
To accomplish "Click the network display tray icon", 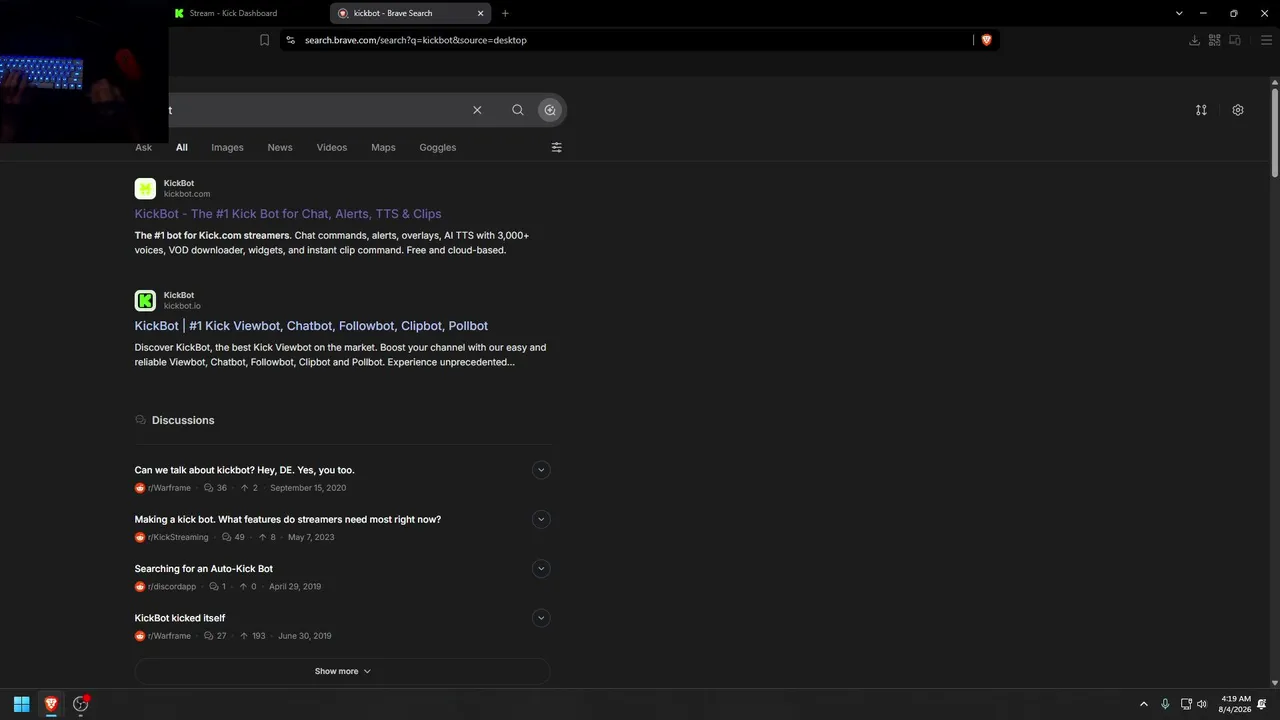I will [x=1186, y=704].
